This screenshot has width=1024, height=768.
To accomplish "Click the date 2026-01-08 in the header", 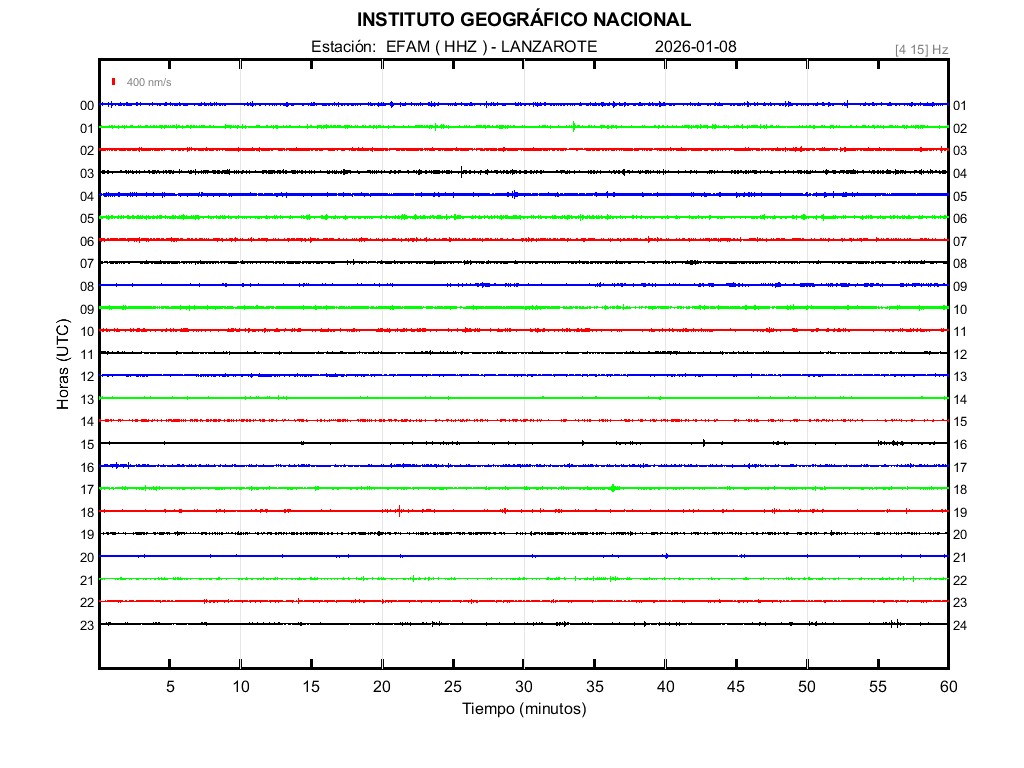I will coord(696,47).
